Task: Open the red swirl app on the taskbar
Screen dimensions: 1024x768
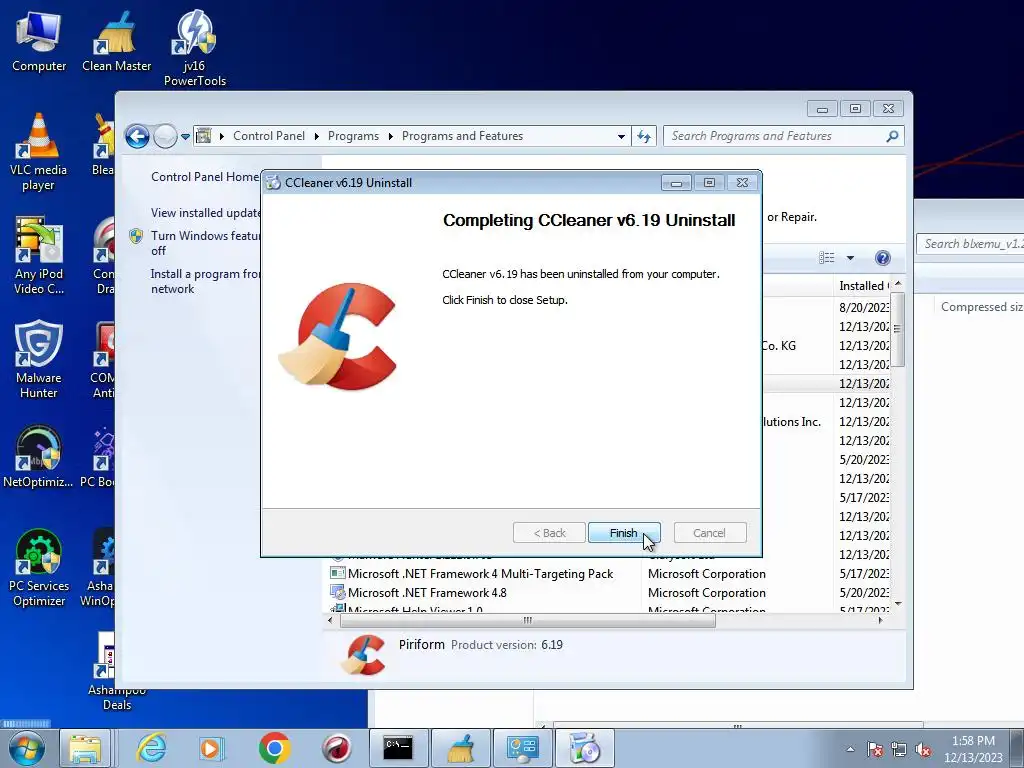Action: [337, 748]
